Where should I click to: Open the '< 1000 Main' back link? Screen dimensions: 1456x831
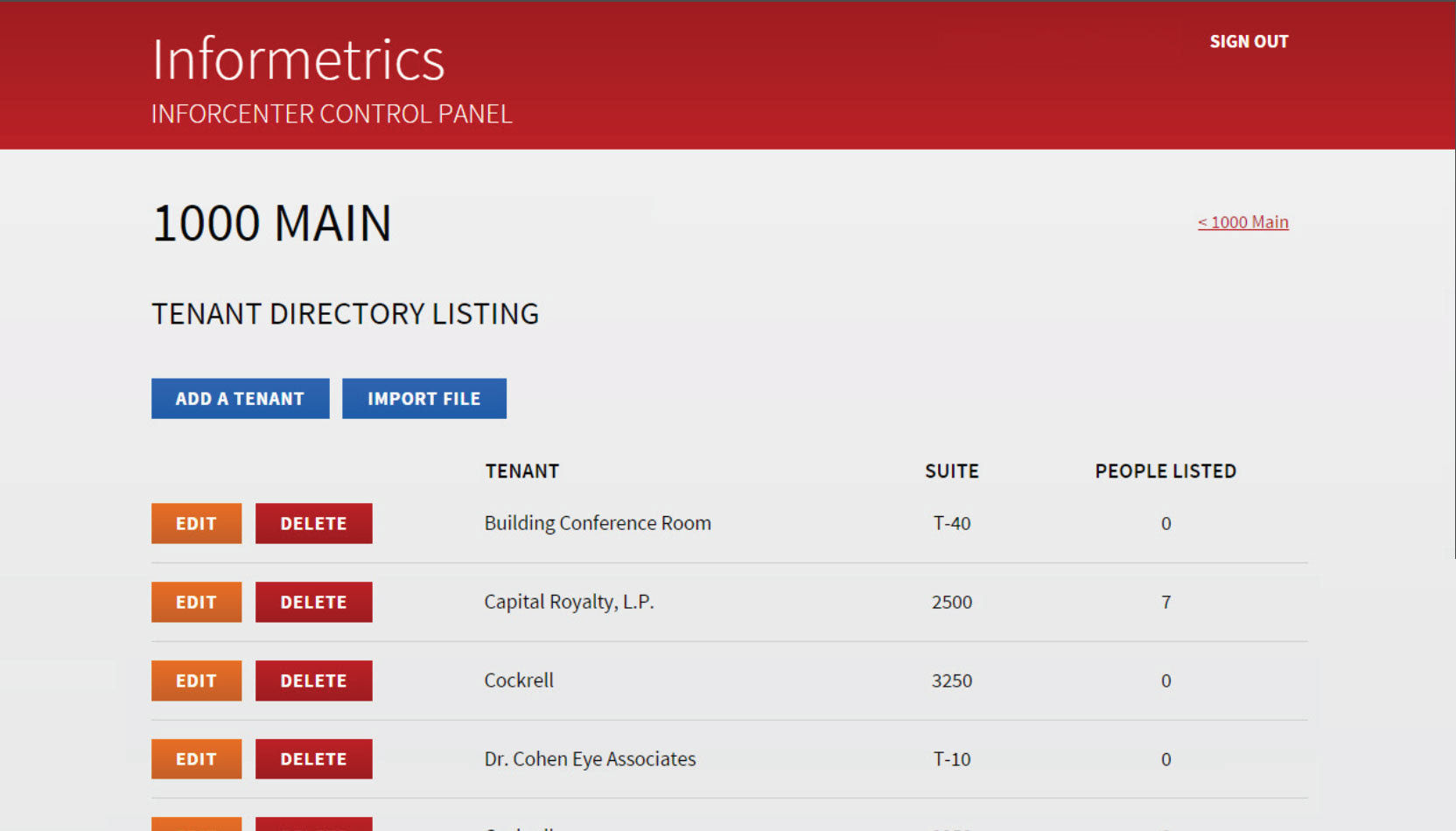pos(1242,222)
